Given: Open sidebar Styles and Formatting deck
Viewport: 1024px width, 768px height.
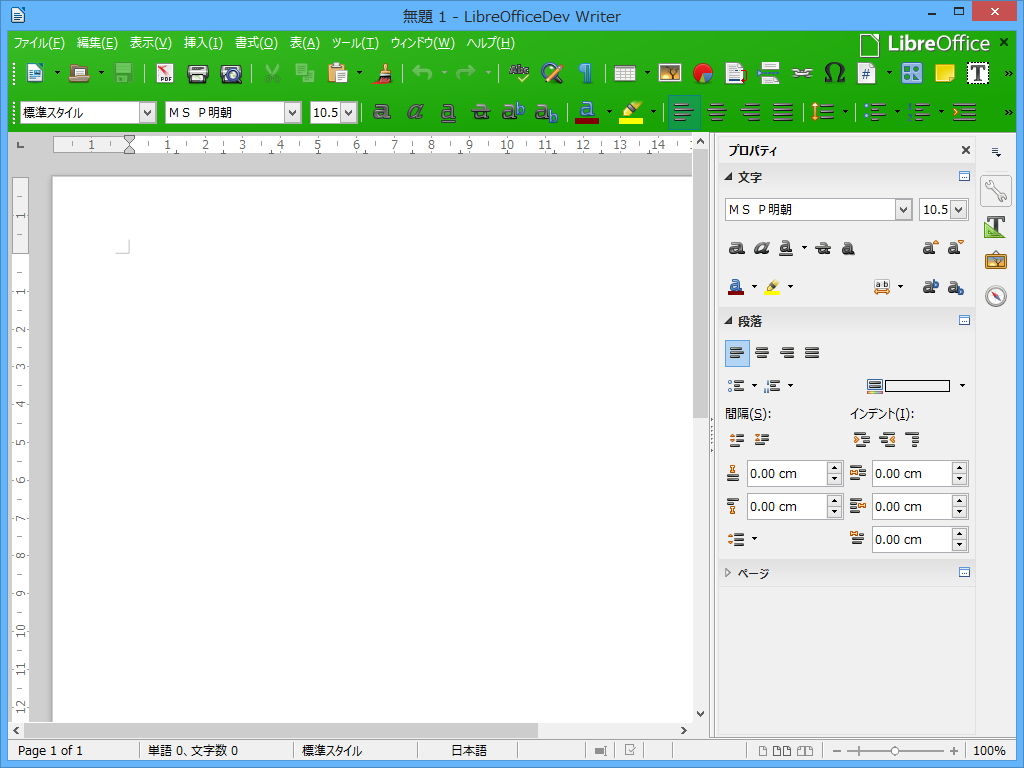Looking at the screenshot, I should (995, 227).
